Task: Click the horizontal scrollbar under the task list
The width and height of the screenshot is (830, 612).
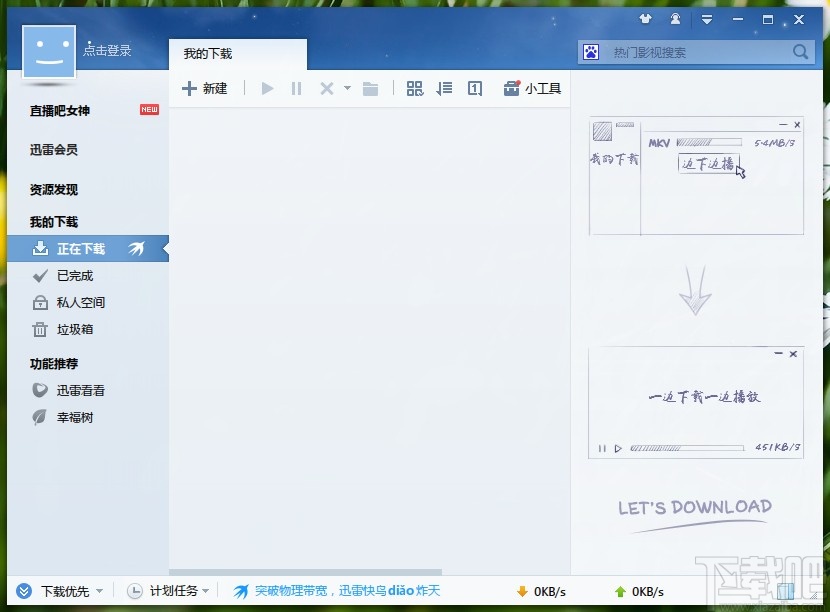Action: pyautogui.click(x=305, y=572)
